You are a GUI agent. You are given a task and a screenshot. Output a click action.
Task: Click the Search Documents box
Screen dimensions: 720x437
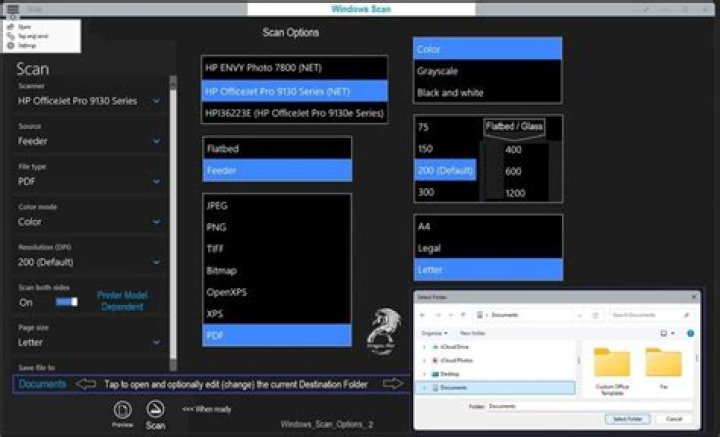coord(651,315)
